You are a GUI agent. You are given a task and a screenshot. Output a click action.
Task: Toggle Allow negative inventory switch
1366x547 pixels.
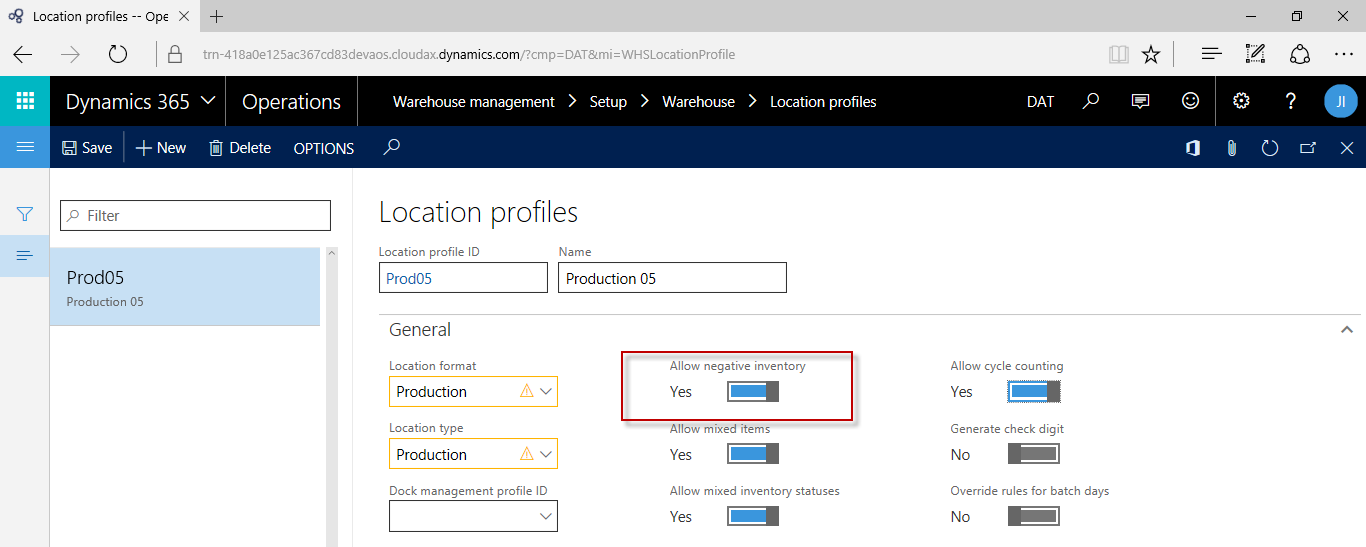tap(753, 392)
